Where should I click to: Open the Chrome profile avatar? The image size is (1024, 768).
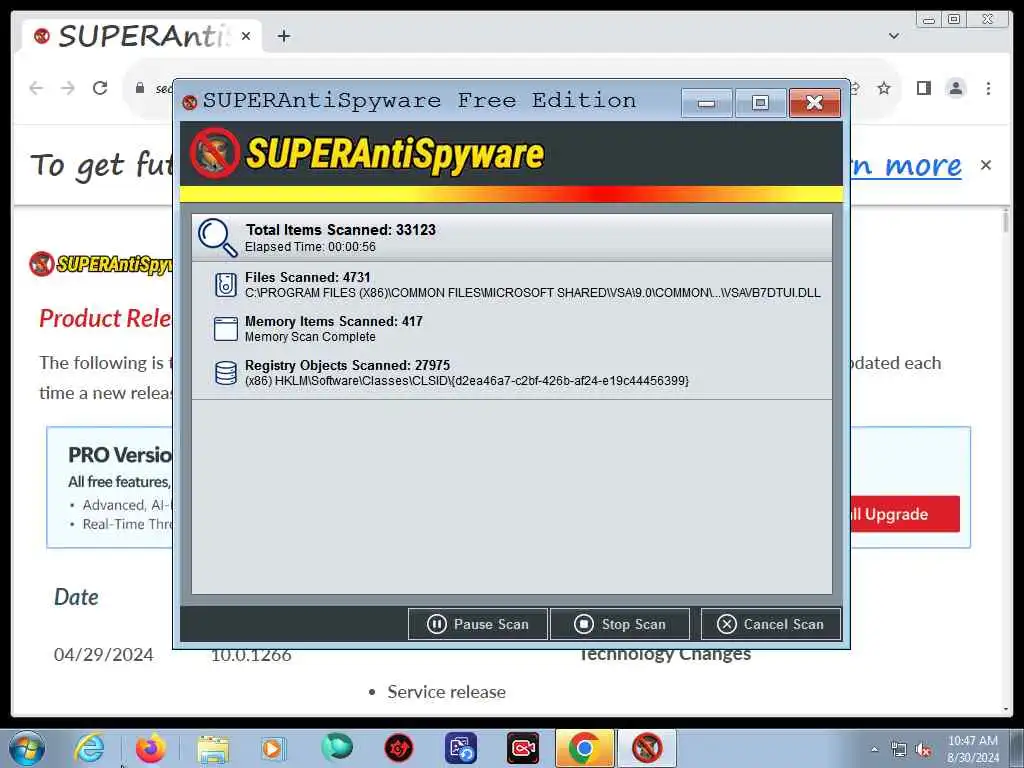click(x=955, y=88)
